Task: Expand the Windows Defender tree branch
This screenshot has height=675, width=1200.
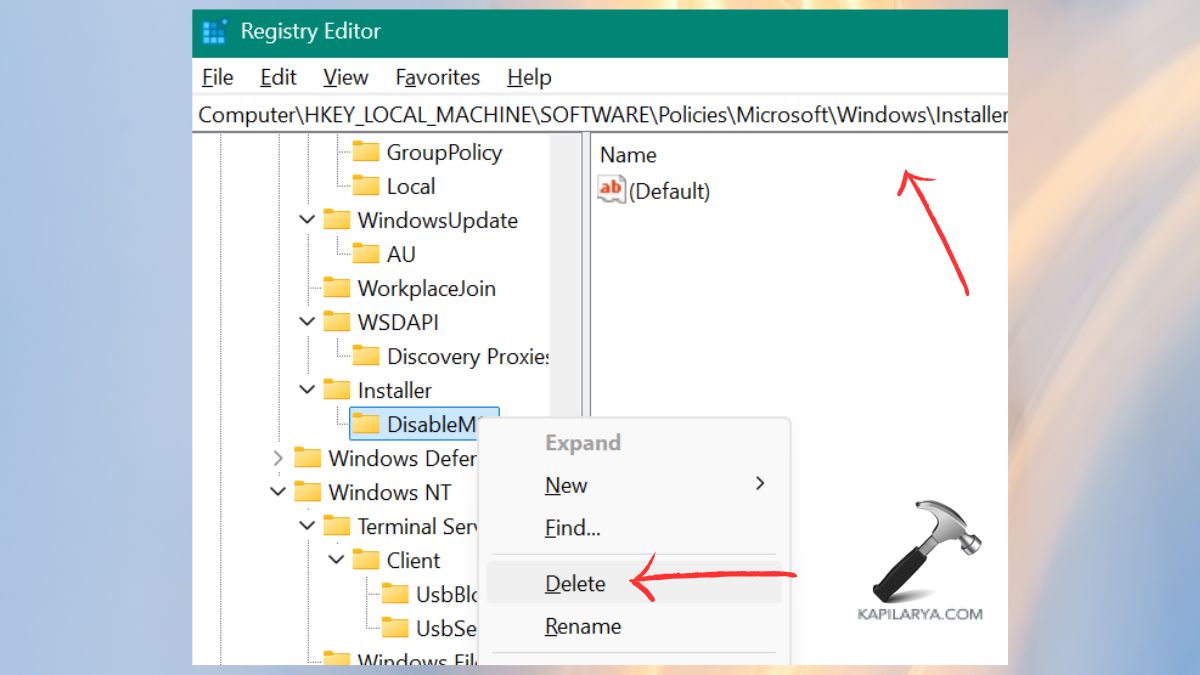Action: pyautogui.click(x=278, y=458)
